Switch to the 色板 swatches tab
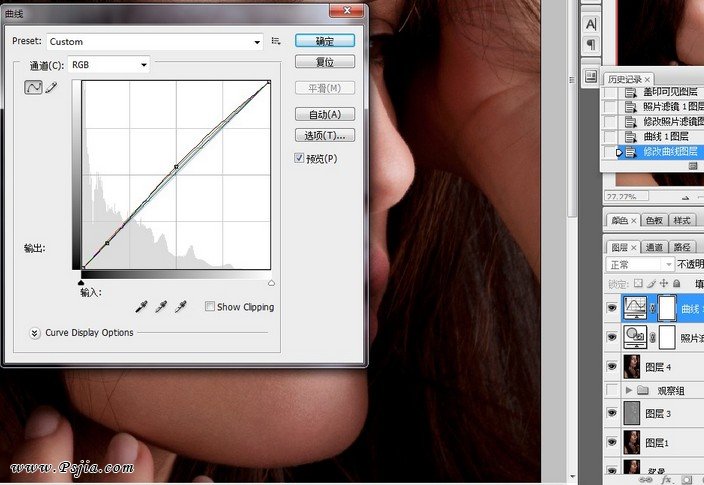Image resolution: width=704 pixels, height=485 pixels. (653, 220)
